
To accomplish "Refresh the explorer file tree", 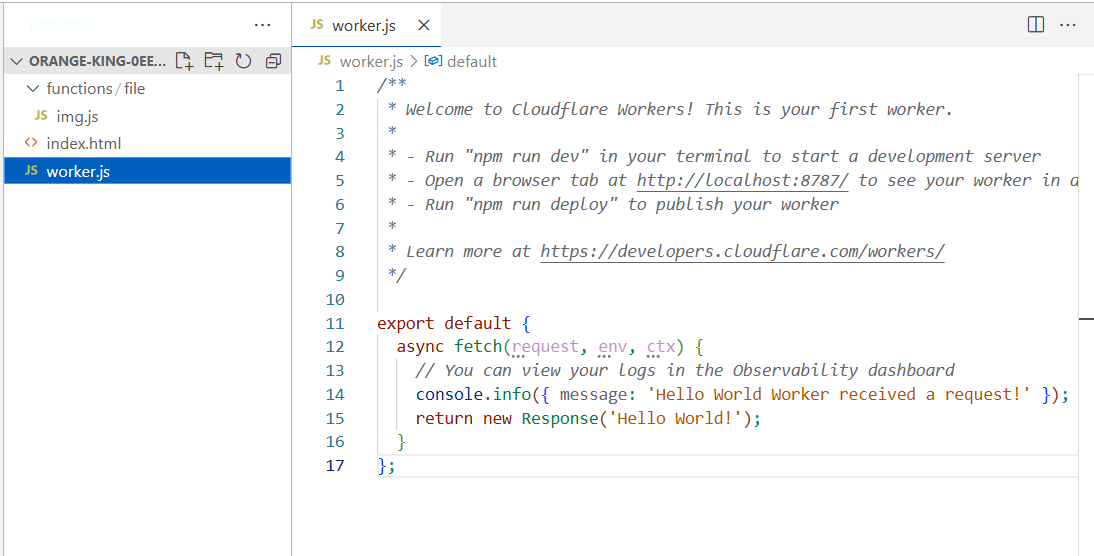I will click(x=243, y=61).
